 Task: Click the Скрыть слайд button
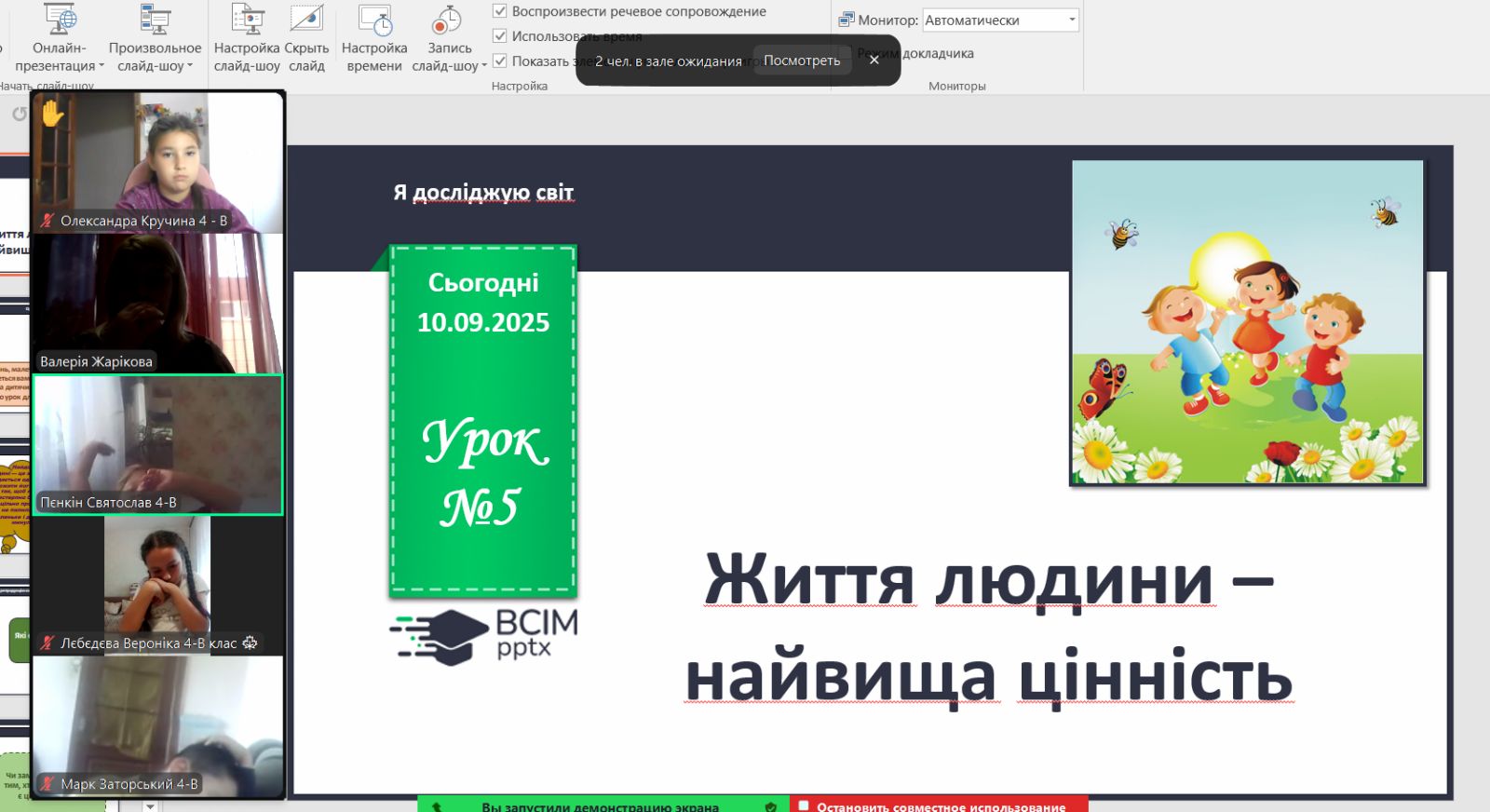coord(306,38)
